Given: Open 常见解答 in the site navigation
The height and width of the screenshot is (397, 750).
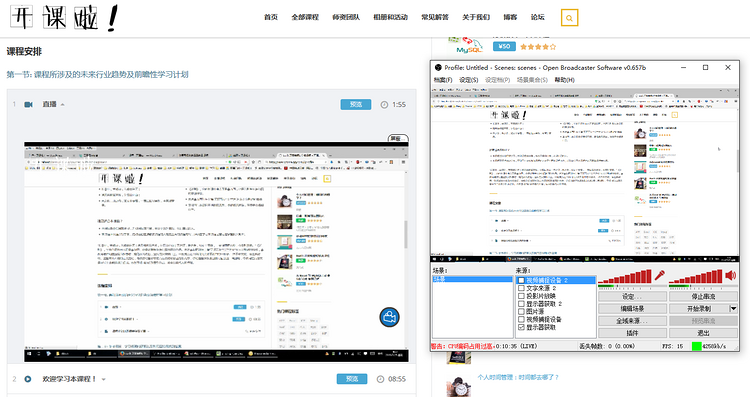Looking at the screenshot, I should (435, 17).
